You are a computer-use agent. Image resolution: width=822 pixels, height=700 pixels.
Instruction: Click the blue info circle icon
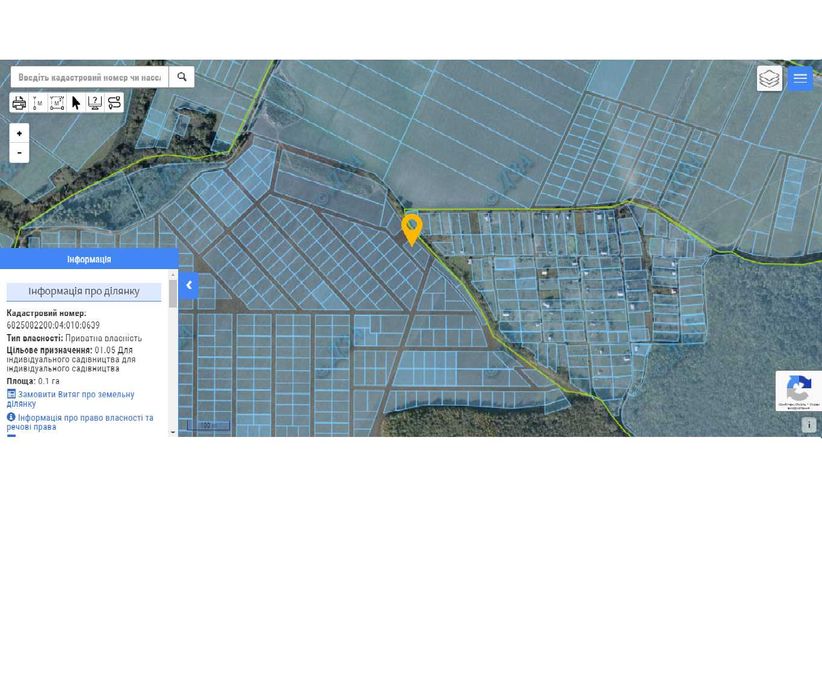click(x=11, y=417)
